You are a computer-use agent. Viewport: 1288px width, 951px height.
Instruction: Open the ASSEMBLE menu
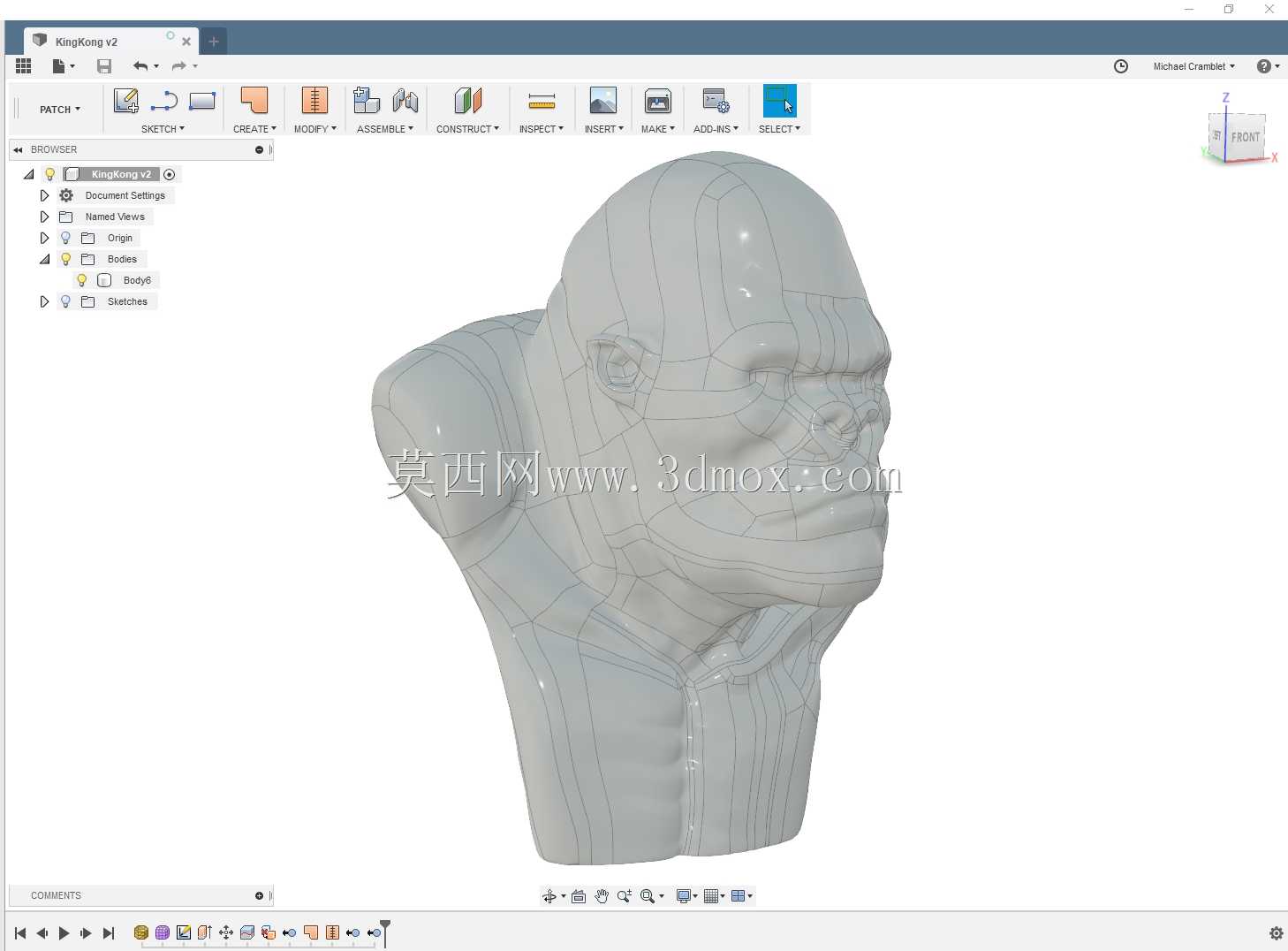(x=385, y=129)
